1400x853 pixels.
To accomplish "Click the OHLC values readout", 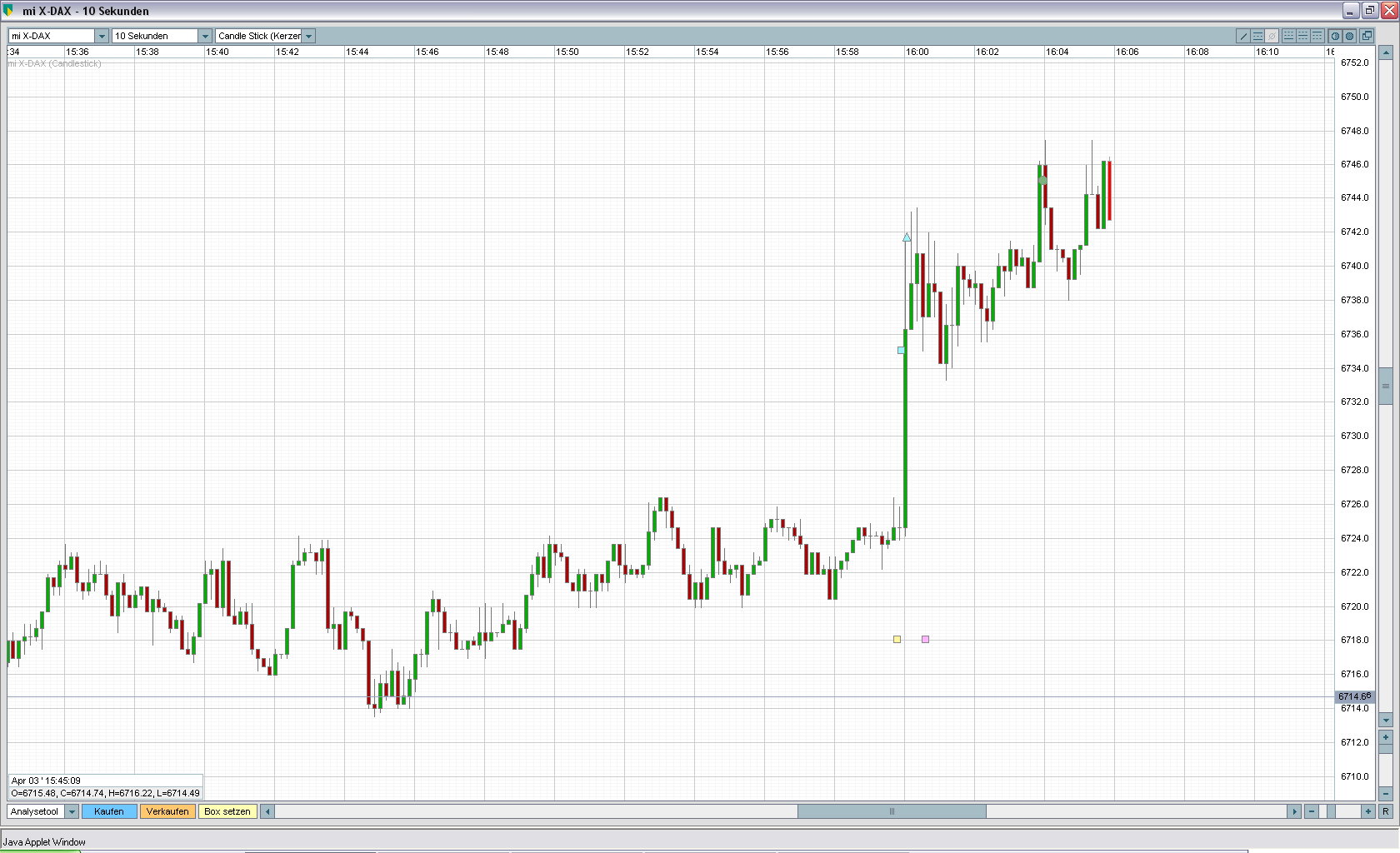I will point(105,793).
